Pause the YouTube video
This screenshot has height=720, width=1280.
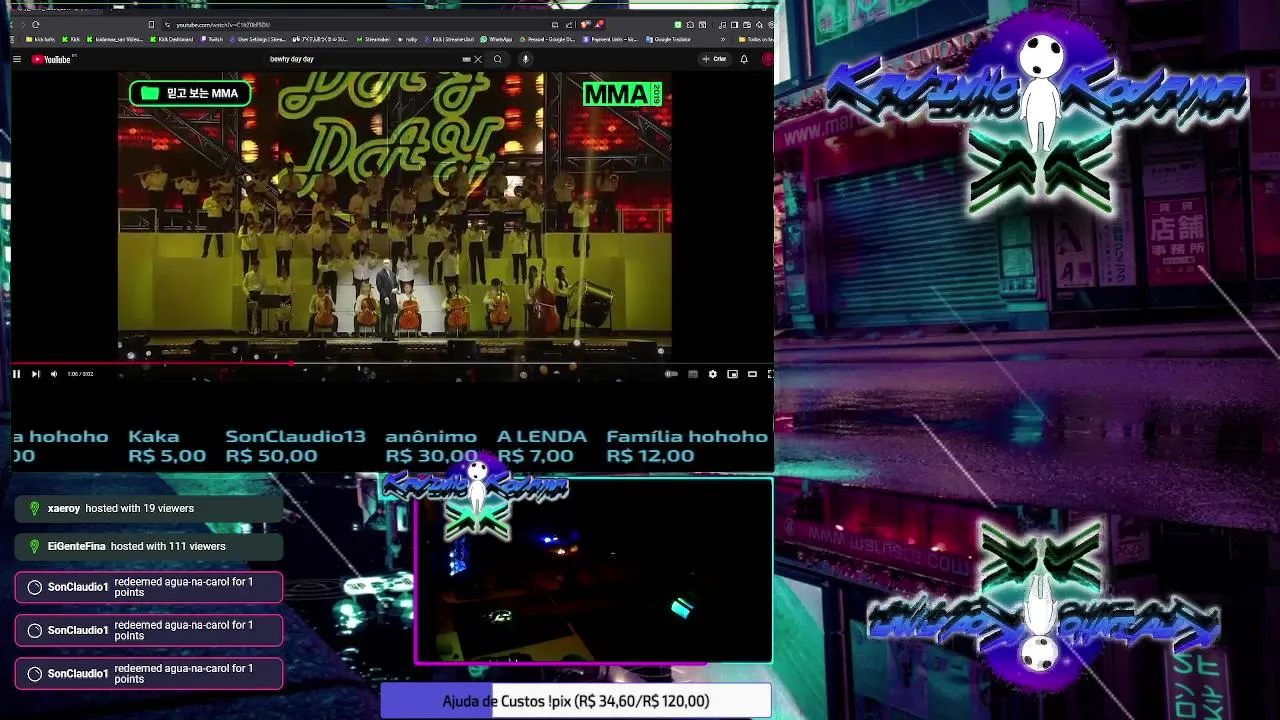pos(16,374)
